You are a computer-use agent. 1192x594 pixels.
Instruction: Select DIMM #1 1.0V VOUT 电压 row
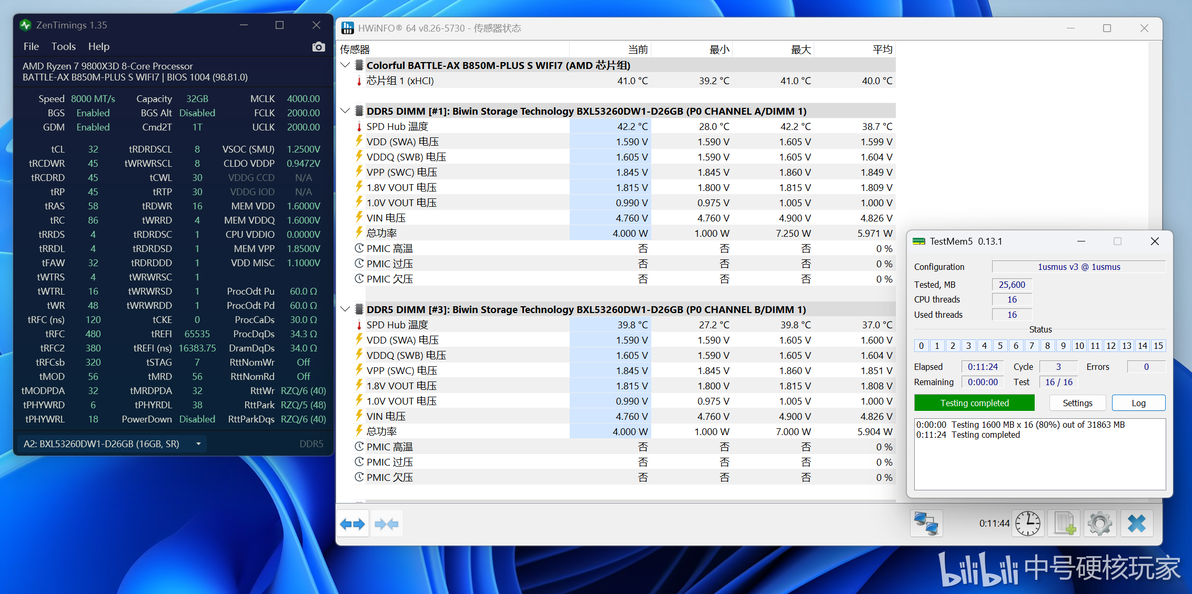617,202
